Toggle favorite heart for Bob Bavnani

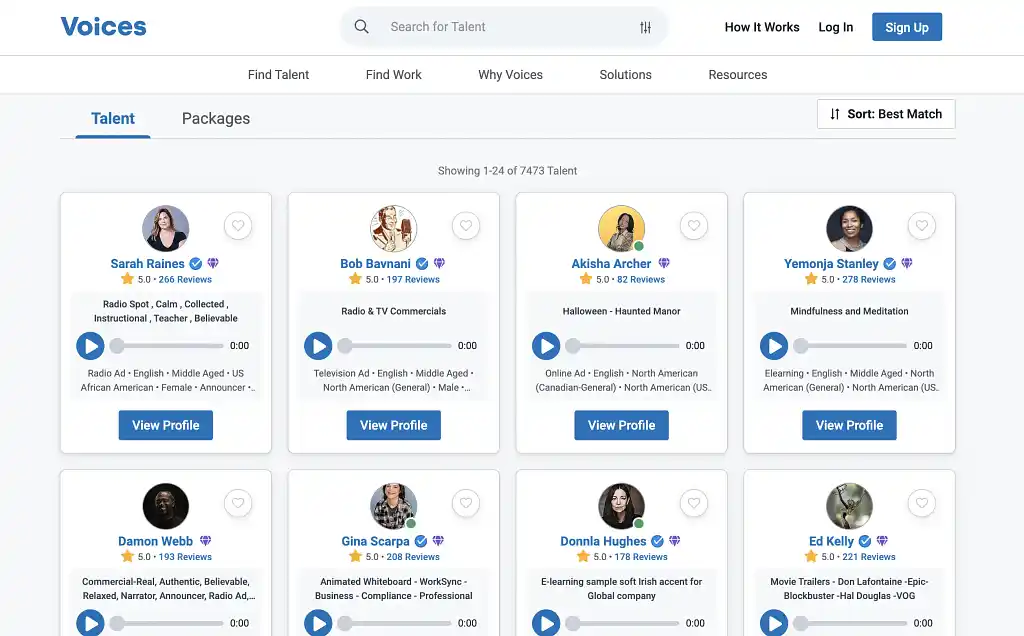(466, 226)
